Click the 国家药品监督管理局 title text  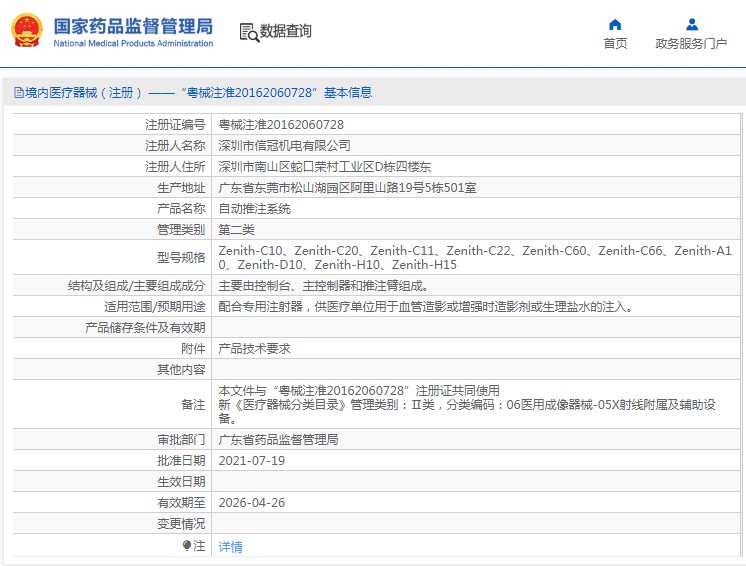point(132,24)
